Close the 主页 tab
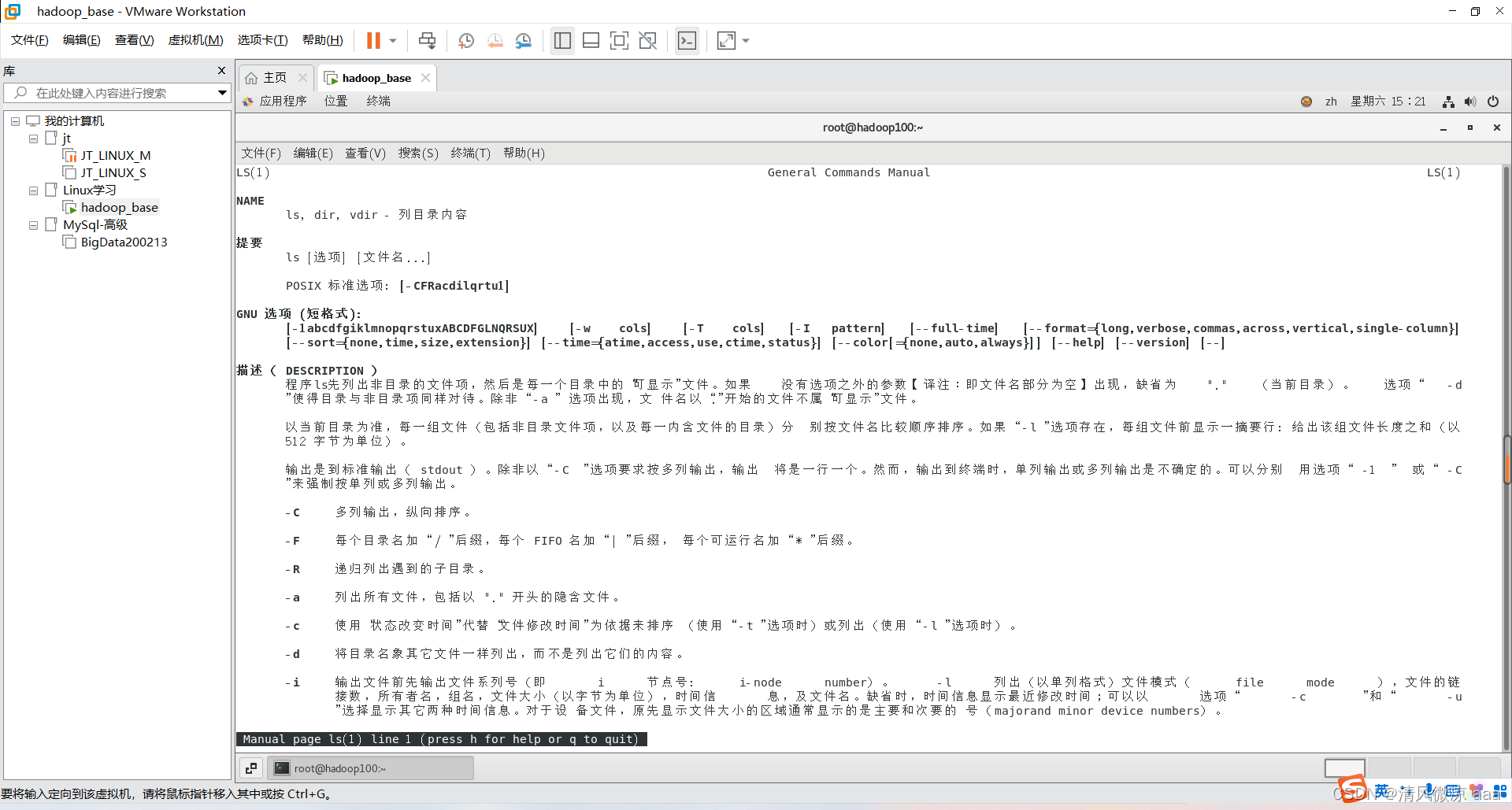Viewport: 1512px width, 810px height. point(302,78)
